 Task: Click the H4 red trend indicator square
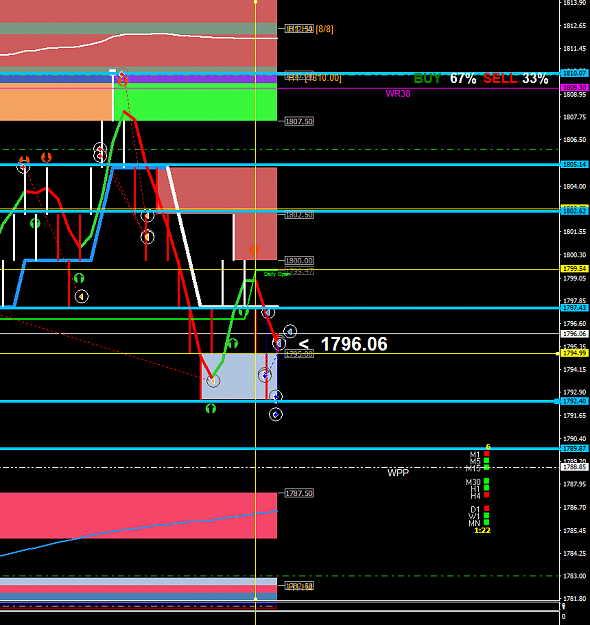(x=486, y=495)
